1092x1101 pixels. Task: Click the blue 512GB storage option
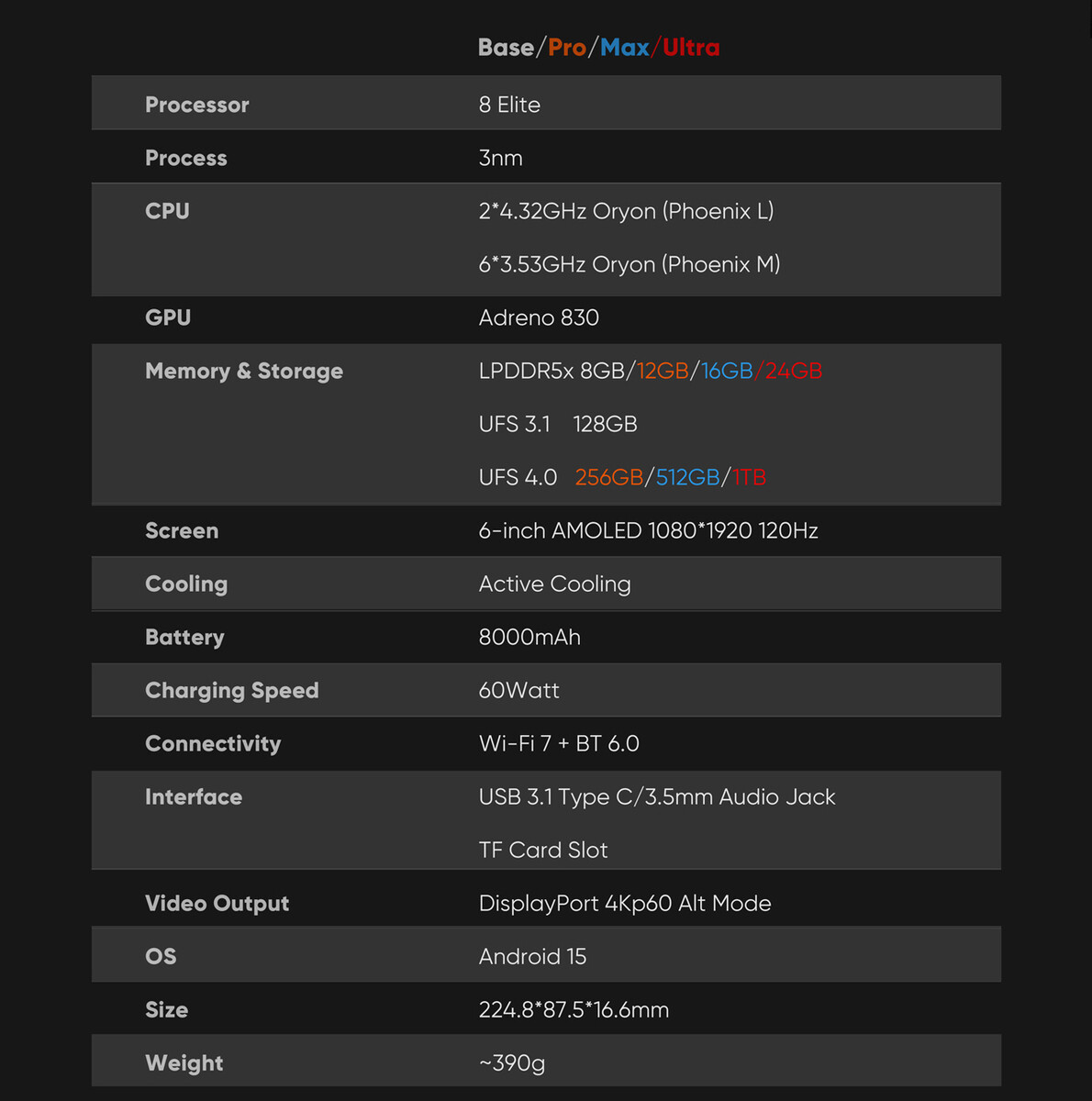(x=687, y=477)
